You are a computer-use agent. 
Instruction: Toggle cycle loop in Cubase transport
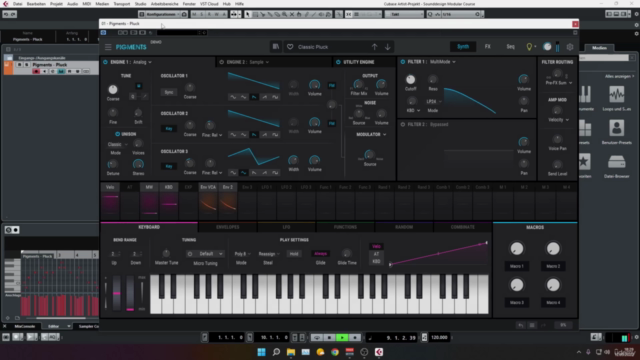pos(316,338)
